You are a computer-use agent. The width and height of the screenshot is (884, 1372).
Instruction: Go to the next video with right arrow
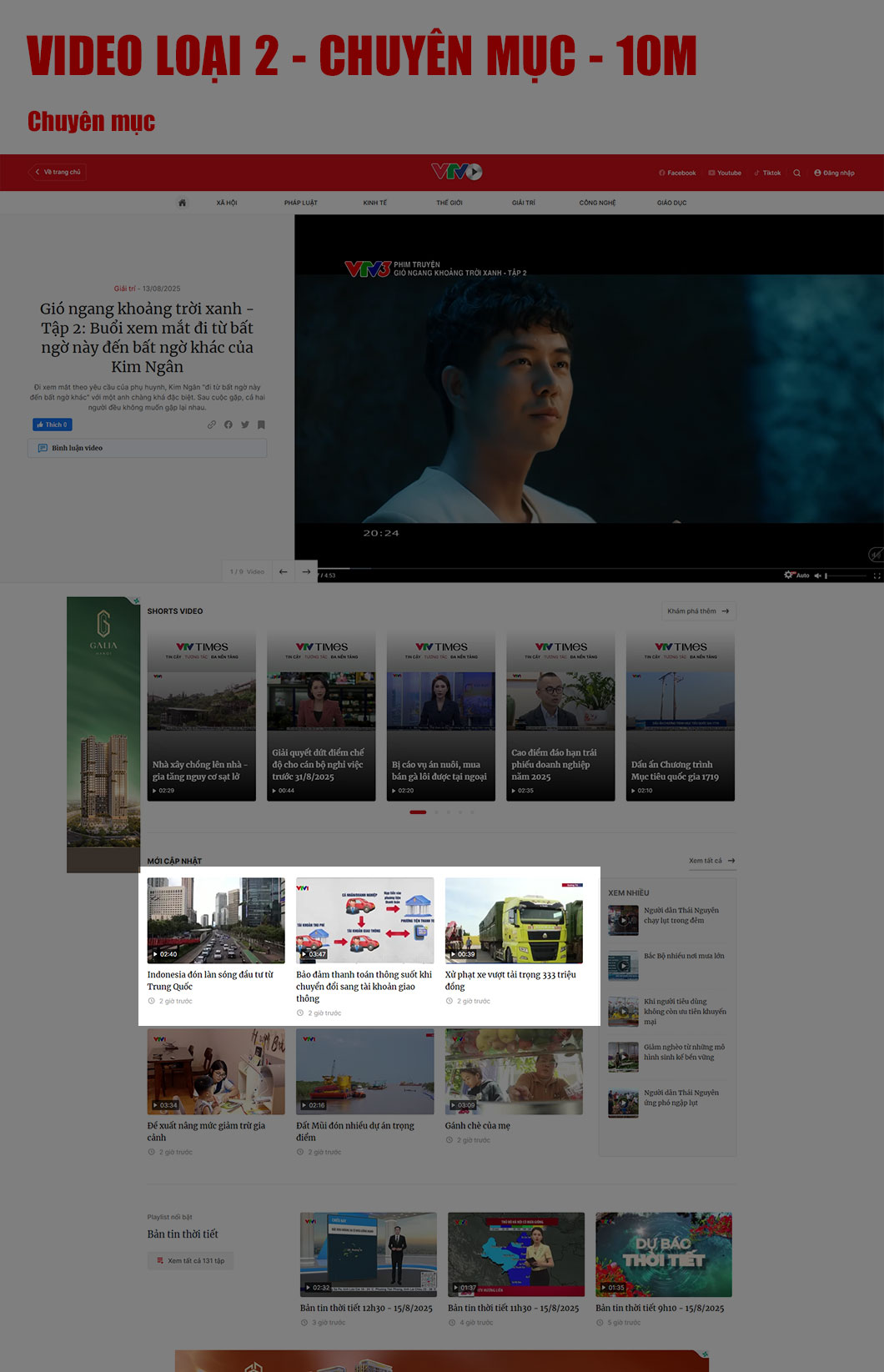pyautogui.click(x=306, y=571)
